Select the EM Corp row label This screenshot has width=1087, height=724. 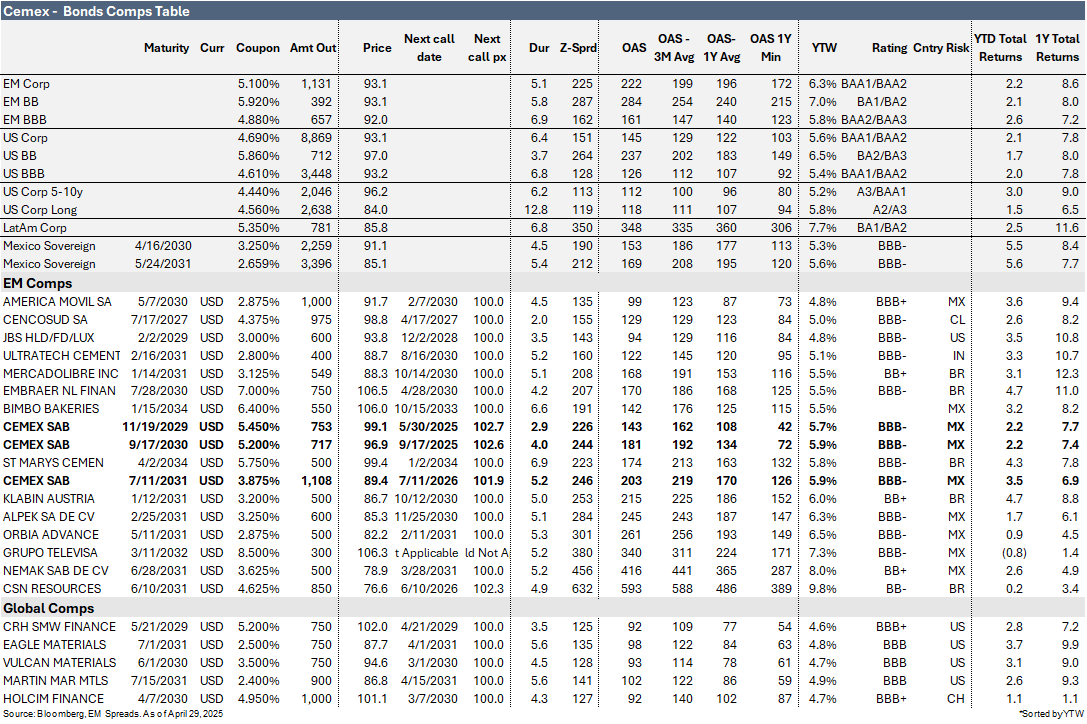coord(26,84)
